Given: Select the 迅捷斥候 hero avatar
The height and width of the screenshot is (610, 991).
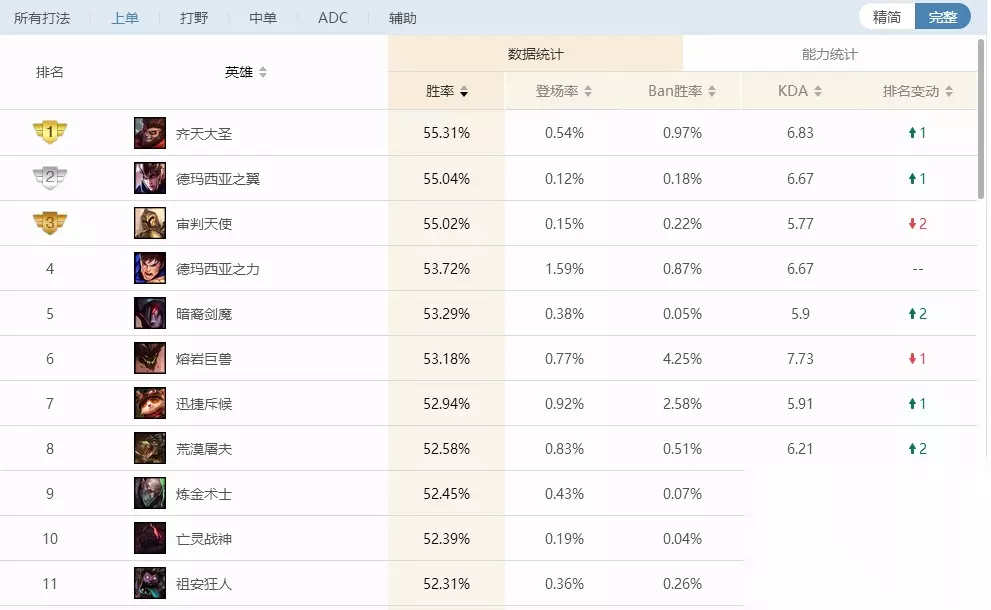Looking at the screenshot, I should tap(150, 403).
